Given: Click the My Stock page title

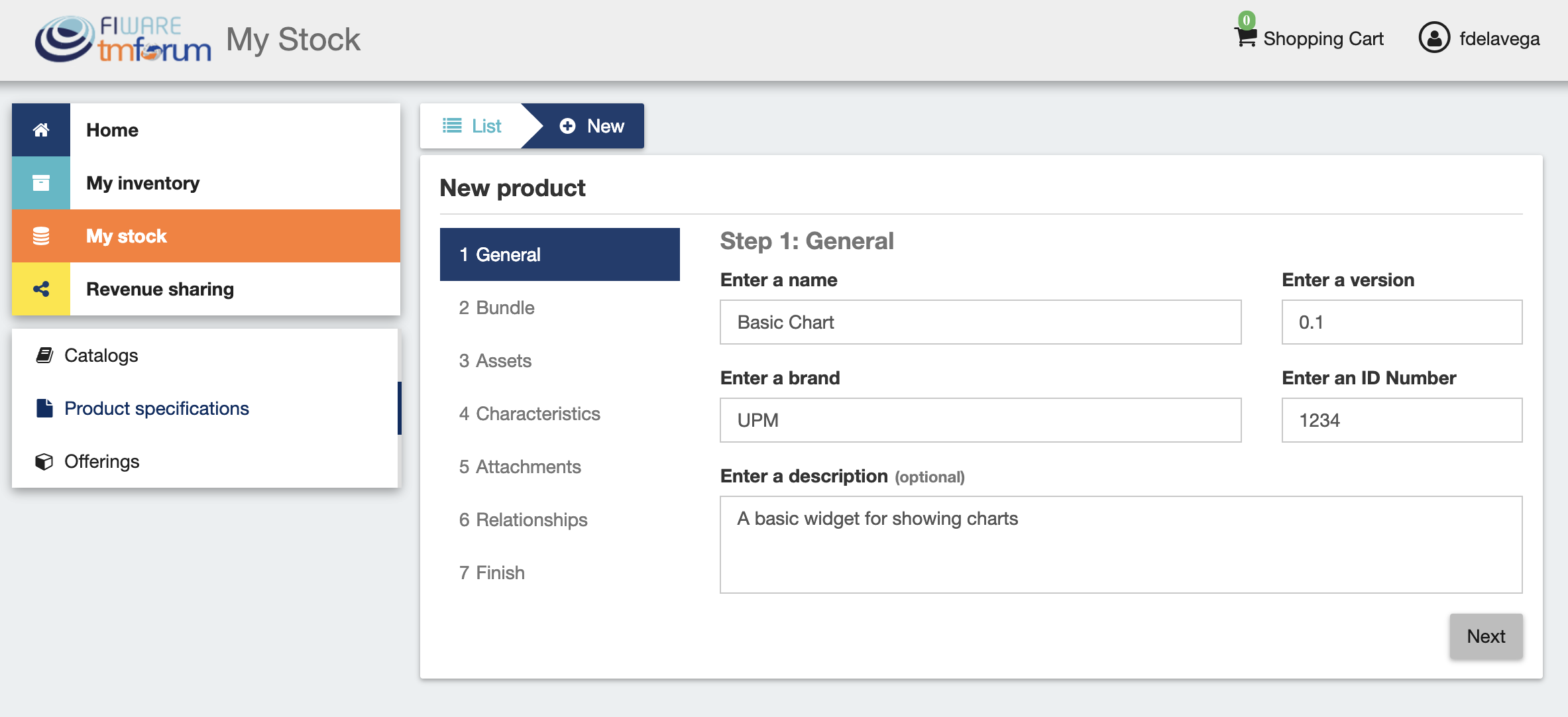Looking at the screenshot, I should point(293,39).
